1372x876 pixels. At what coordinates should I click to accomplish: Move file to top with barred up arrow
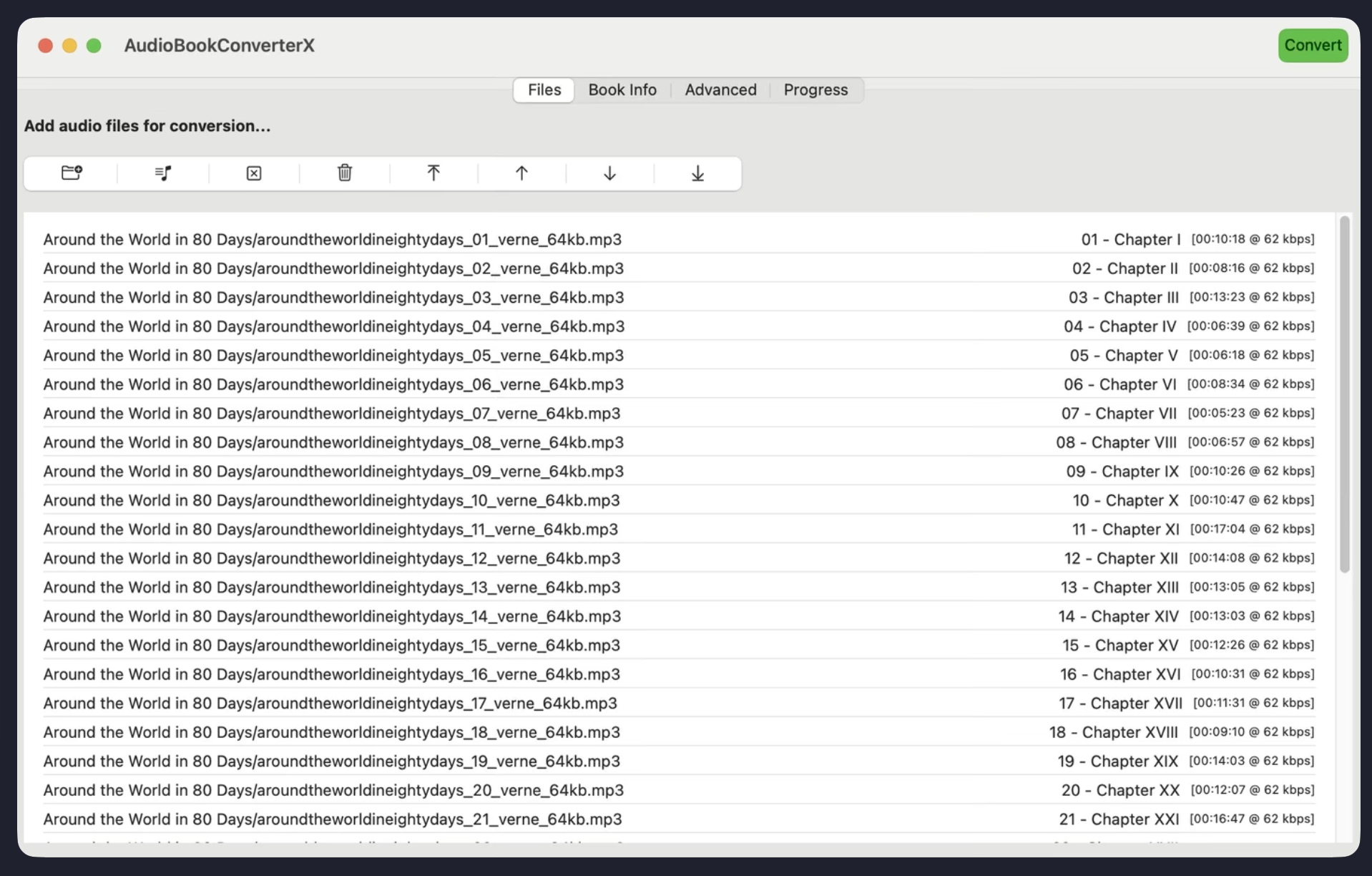(x=433, y=173)
